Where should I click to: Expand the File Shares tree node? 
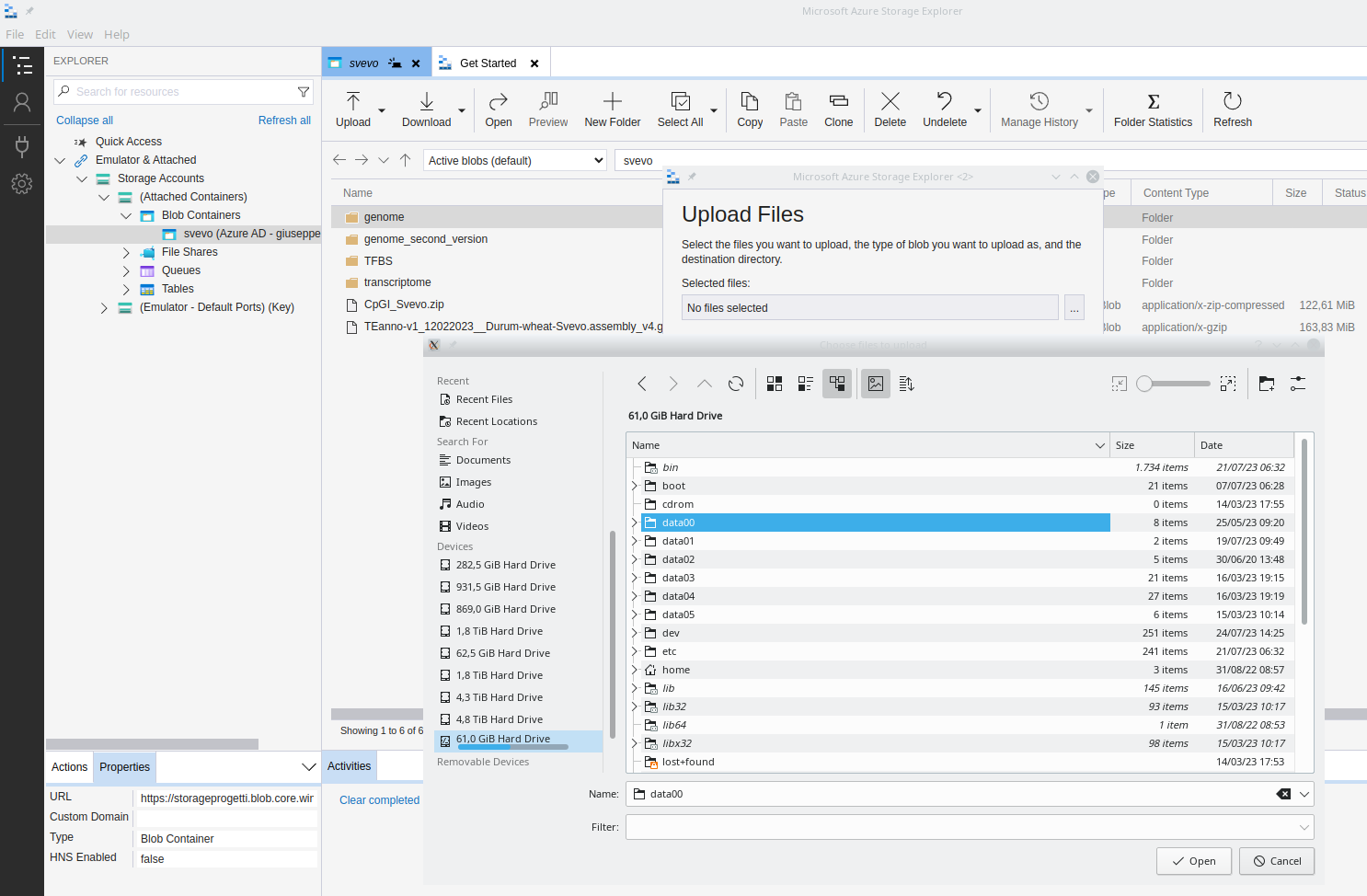[x=128, y=251]
